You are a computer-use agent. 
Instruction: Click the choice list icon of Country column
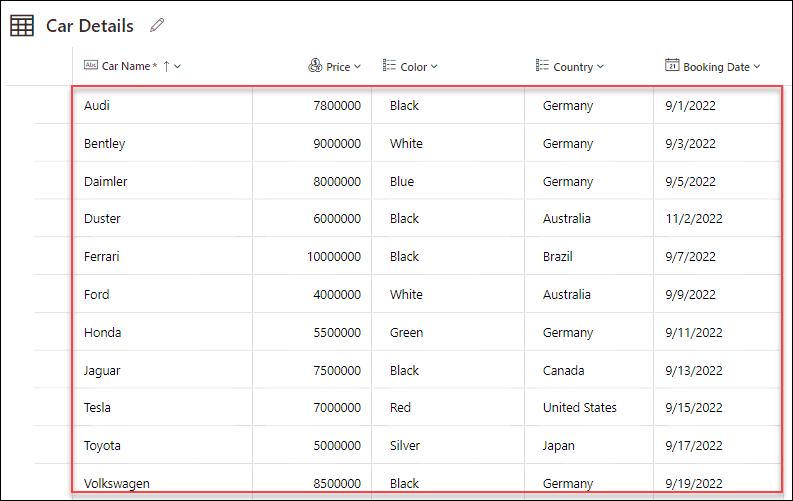pos(542,65)
